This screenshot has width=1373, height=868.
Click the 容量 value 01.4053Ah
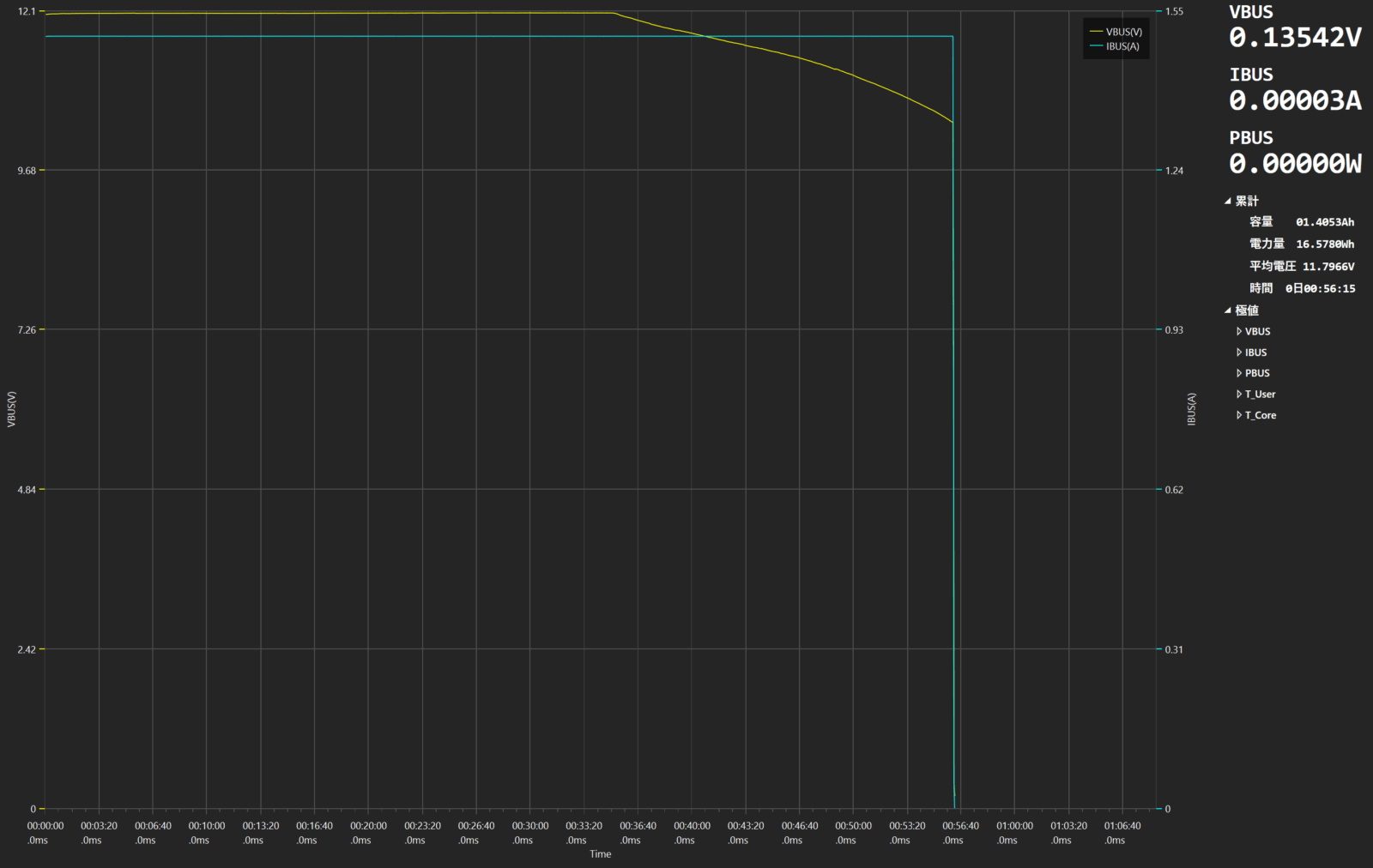(x=1324, y=222)
